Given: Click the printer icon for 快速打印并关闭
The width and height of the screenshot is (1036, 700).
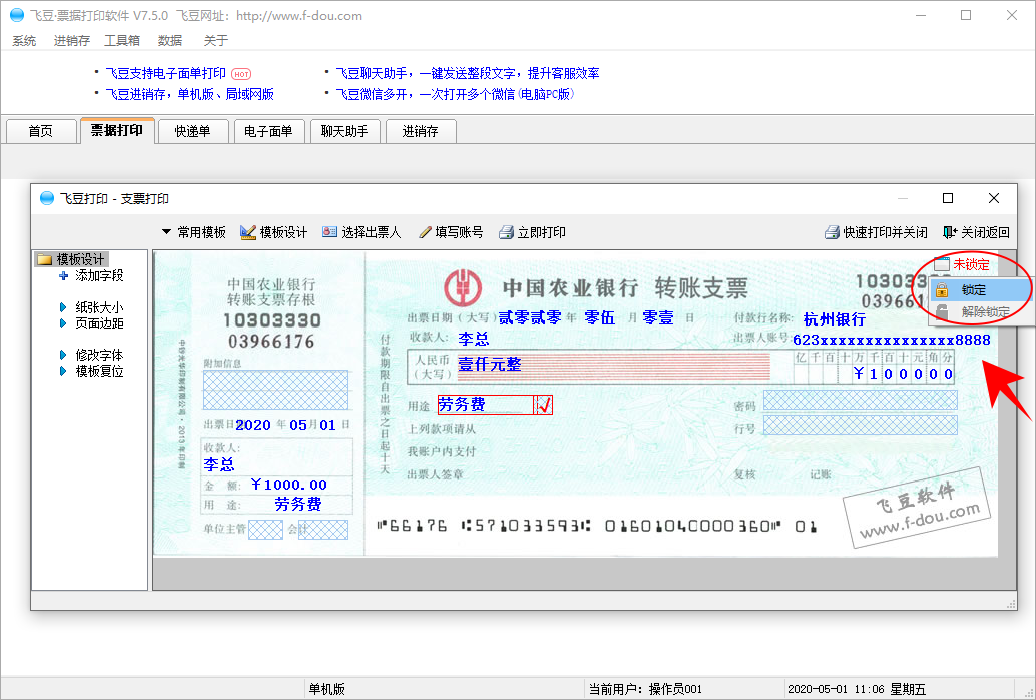Looking at the screenshot, I should [x=832, y=232].
